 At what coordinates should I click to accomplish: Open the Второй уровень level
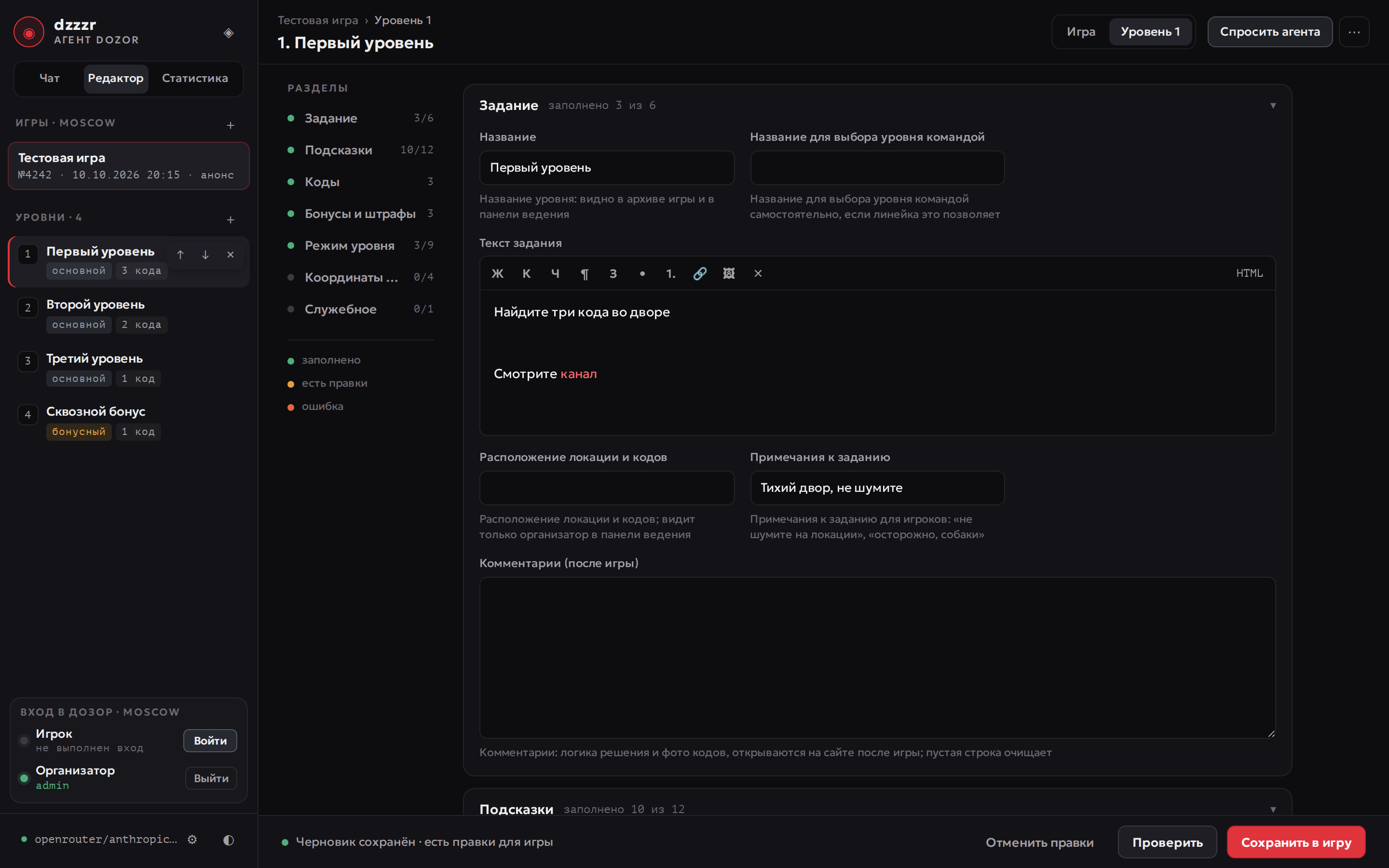click(129, 314)
